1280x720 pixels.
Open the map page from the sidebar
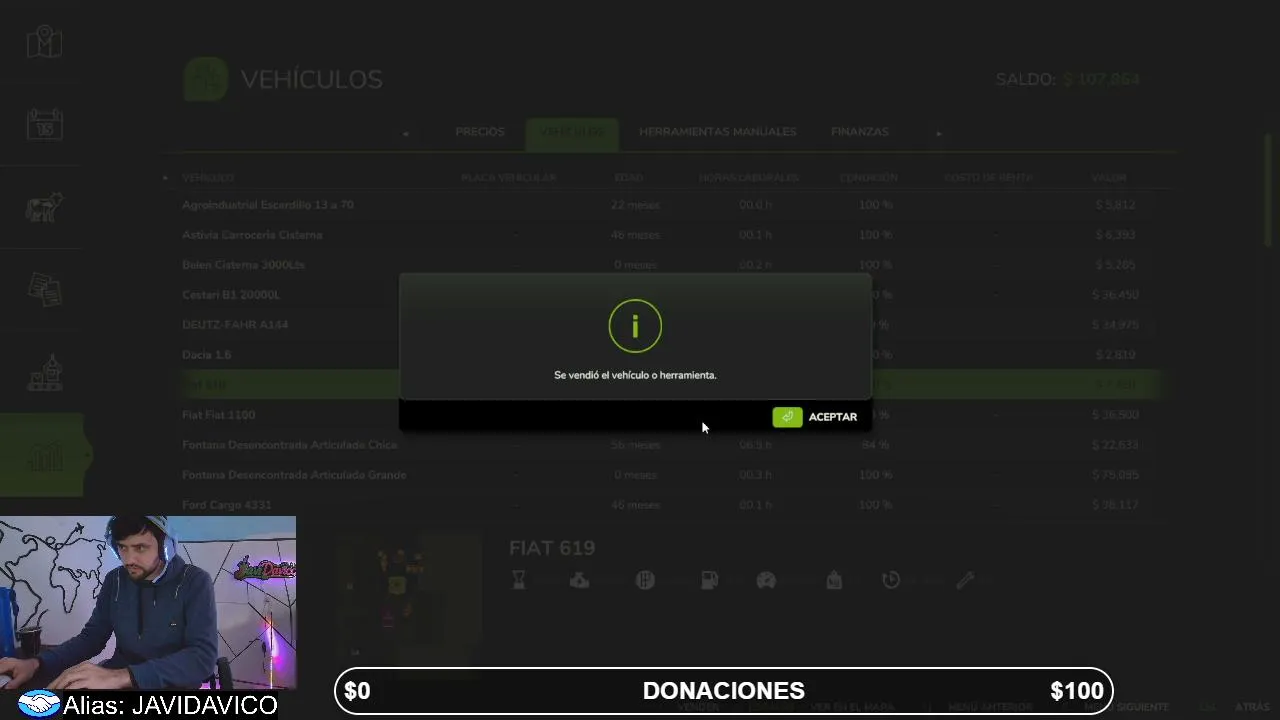click(44, 42)
